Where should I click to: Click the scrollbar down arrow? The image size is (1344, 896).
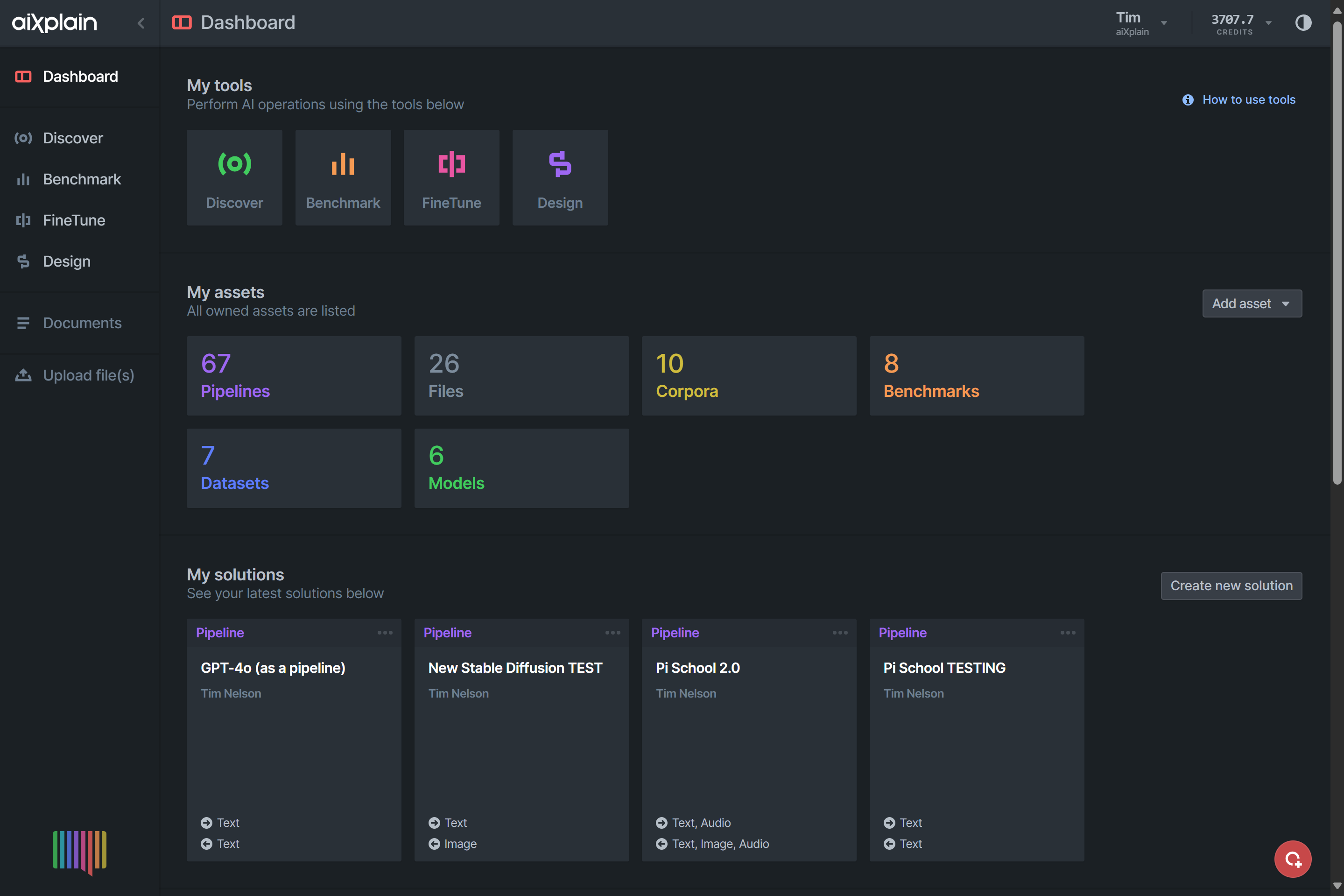[x=1337, y=886]
